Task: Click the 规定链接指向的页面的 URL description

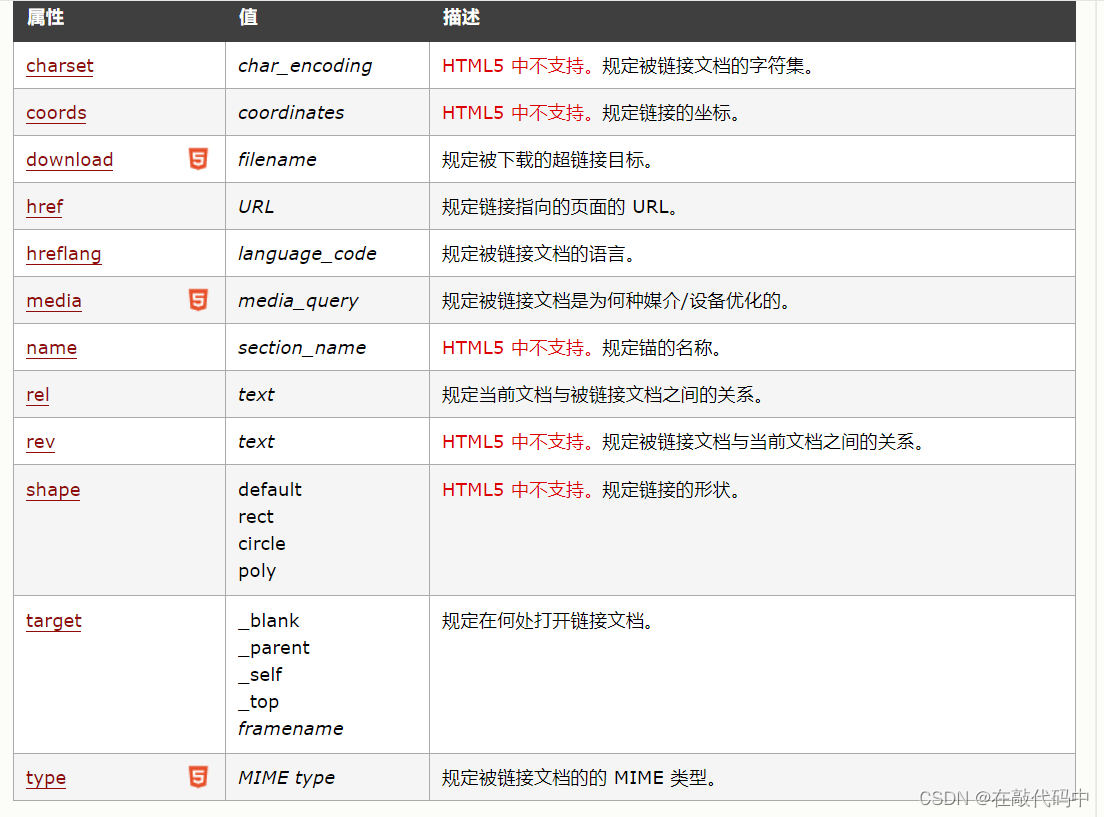Action: pos(560,207)
